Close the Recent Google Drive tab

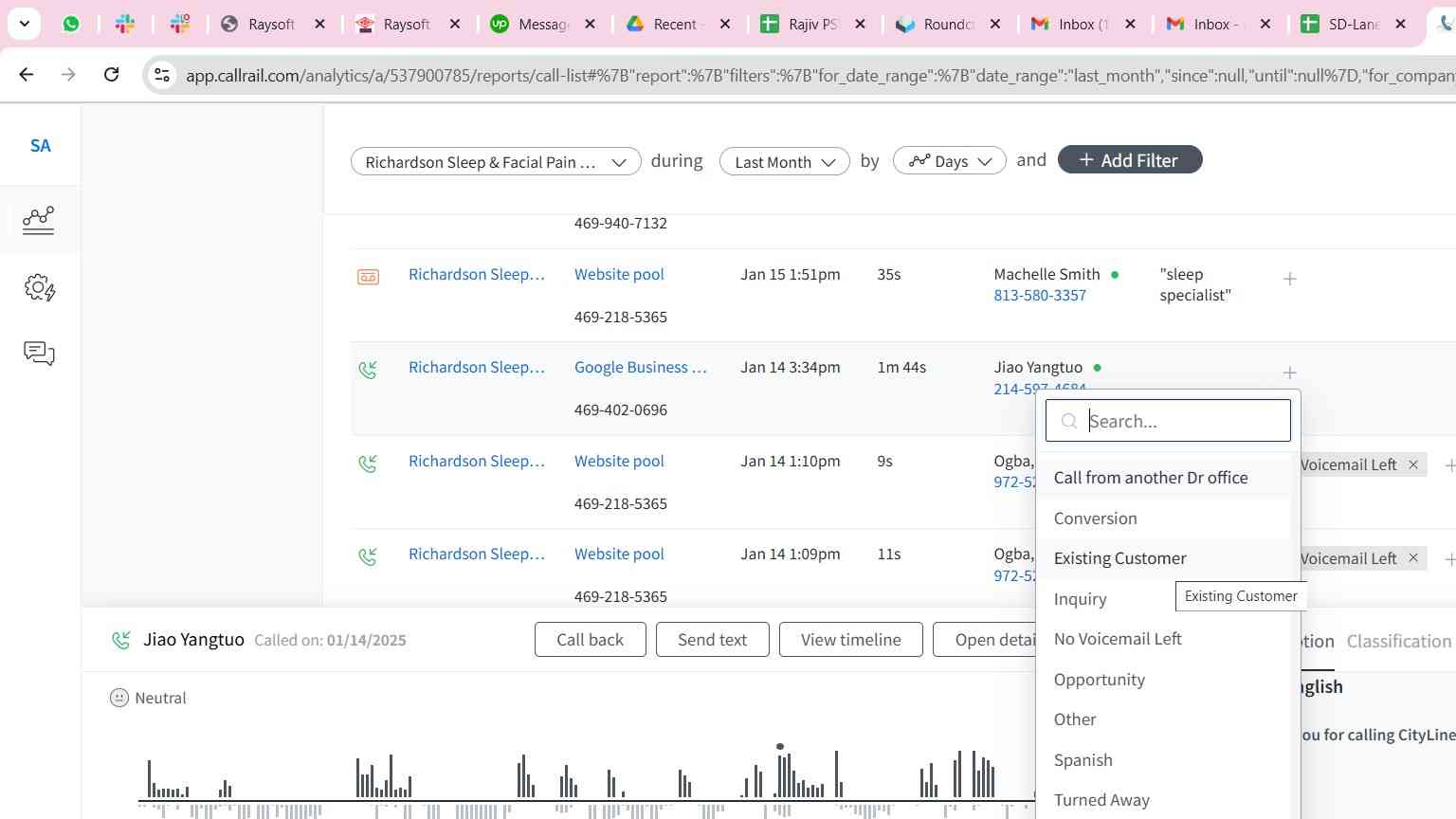(x=725, y=24)
